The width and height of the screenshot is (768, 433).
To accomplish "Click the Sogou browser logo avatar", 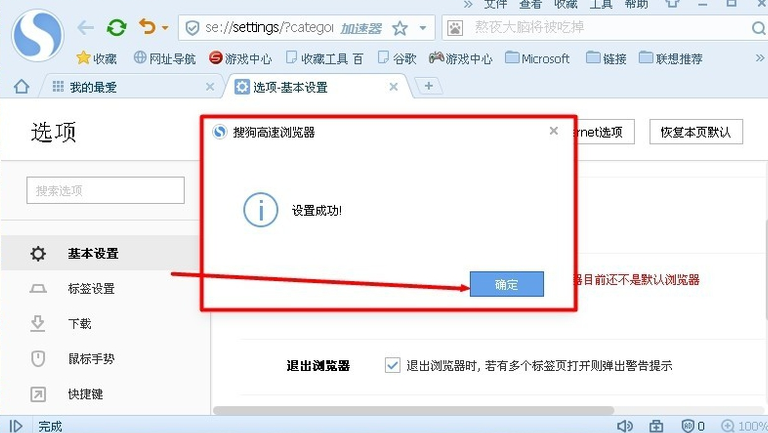I will [x=37, y=35].
